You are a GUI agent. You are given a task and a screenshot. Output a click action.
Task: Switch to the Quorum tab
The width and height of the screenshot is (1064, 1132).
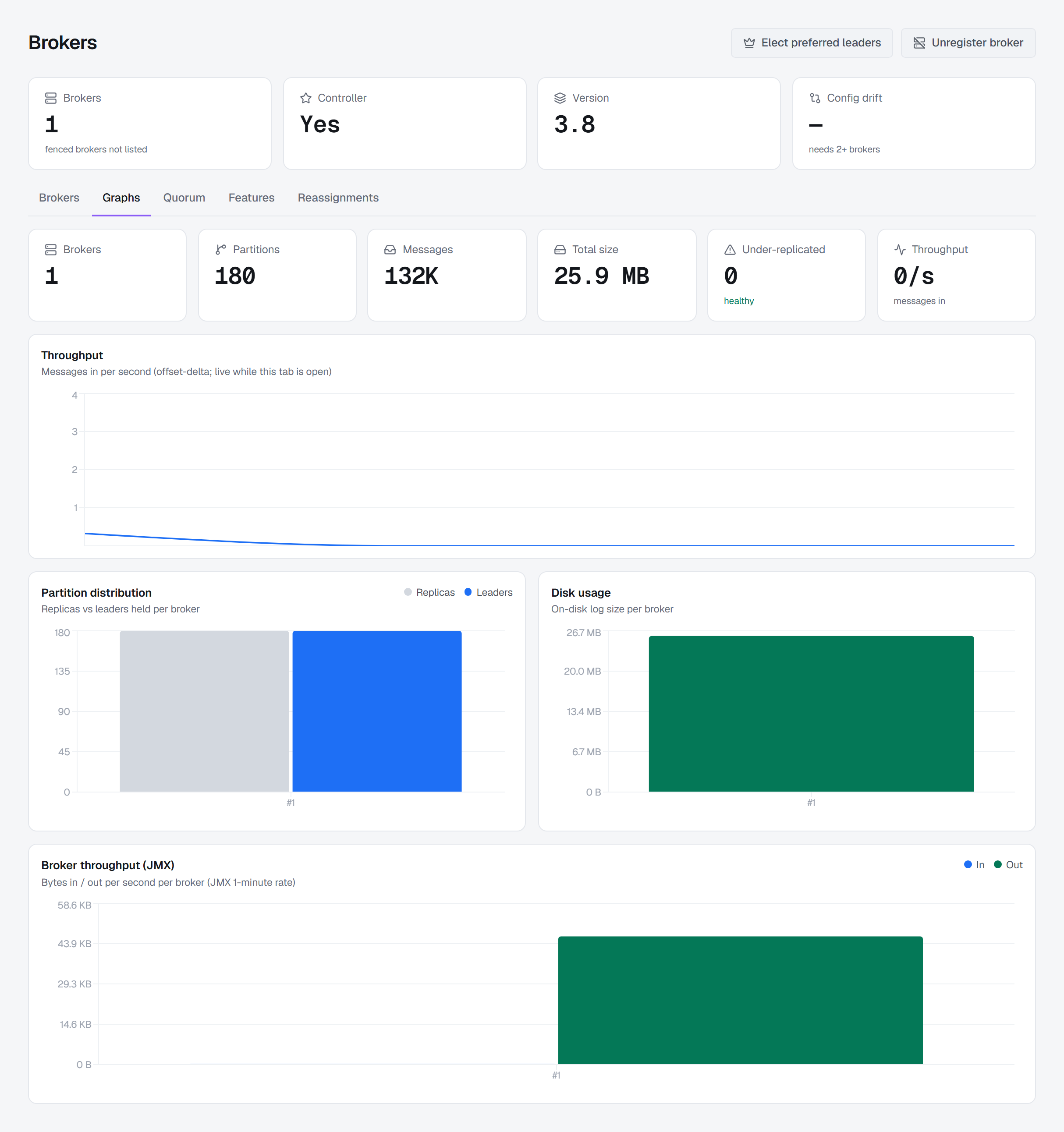pos(184,198)
